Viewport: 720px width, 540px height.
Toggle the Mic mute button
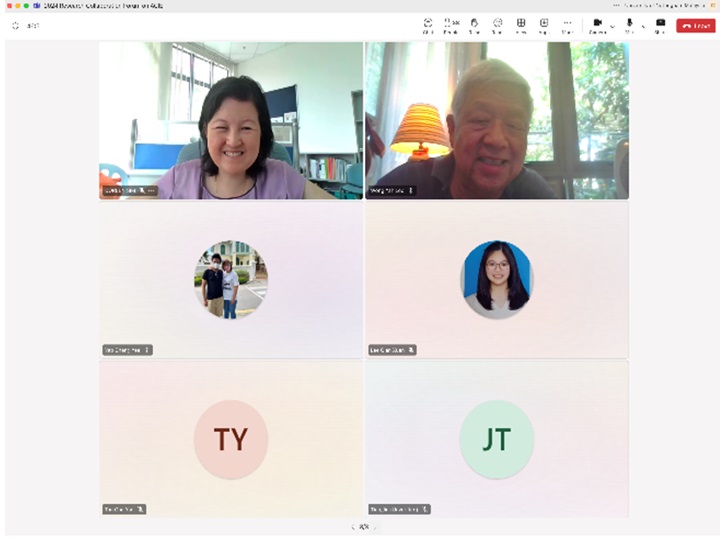[x=630, y=24]
